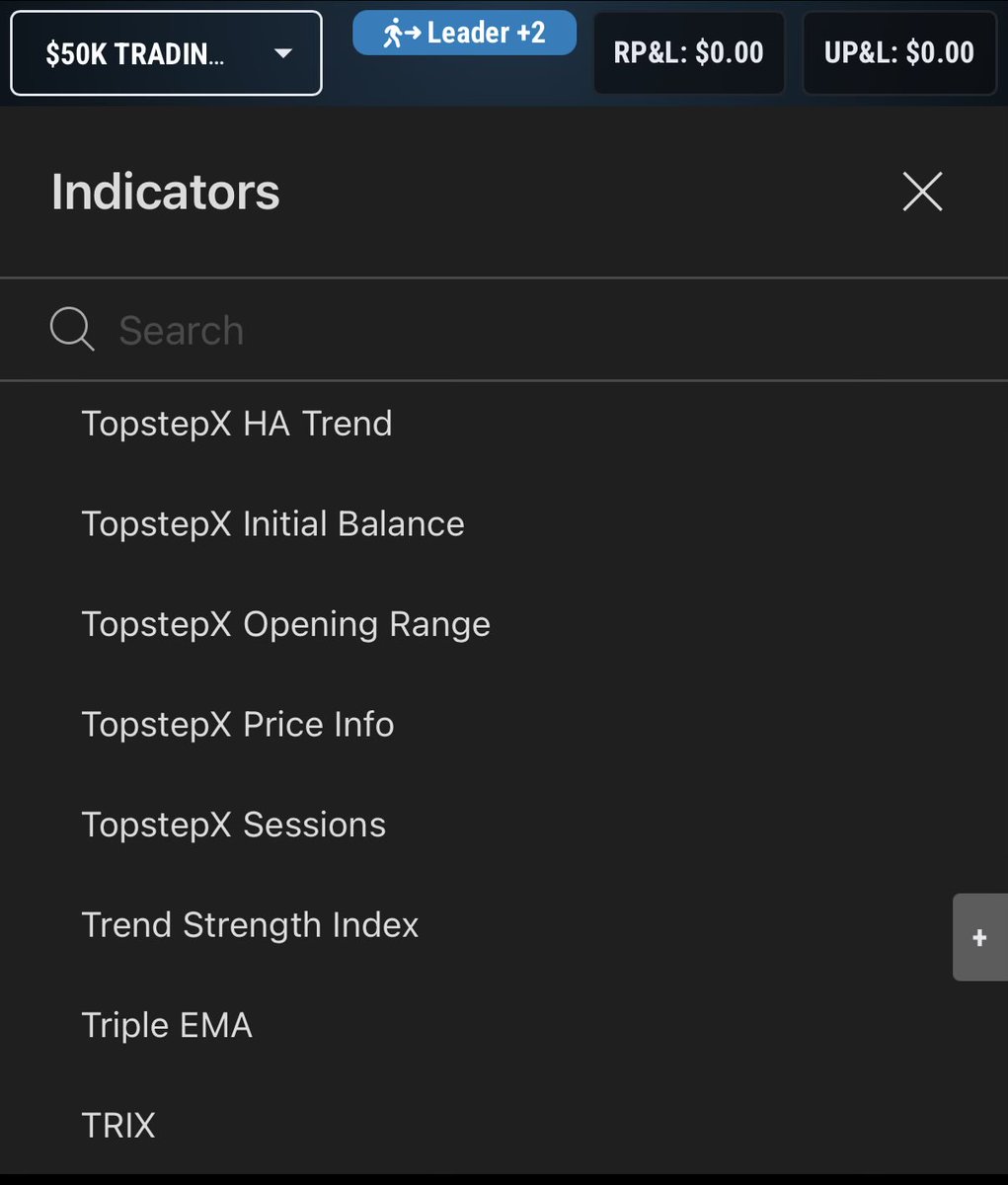1008x1185 pixels.
Task: Add the TopstepX Sessions indicator
Action: pyautogui.click(x=233, y=825)
